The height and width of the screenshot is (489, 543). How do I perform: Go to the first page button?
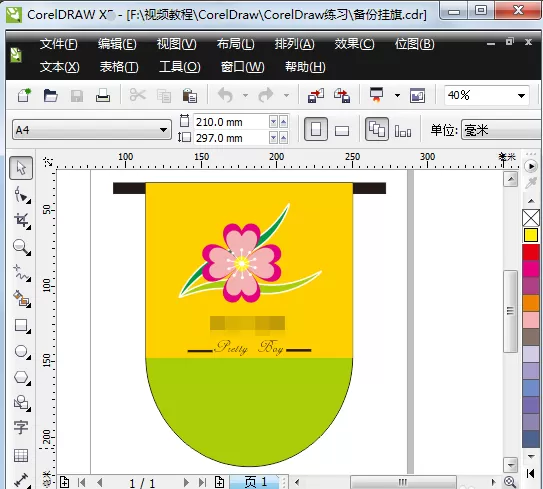pyautogui.click(x=82, y=482)
